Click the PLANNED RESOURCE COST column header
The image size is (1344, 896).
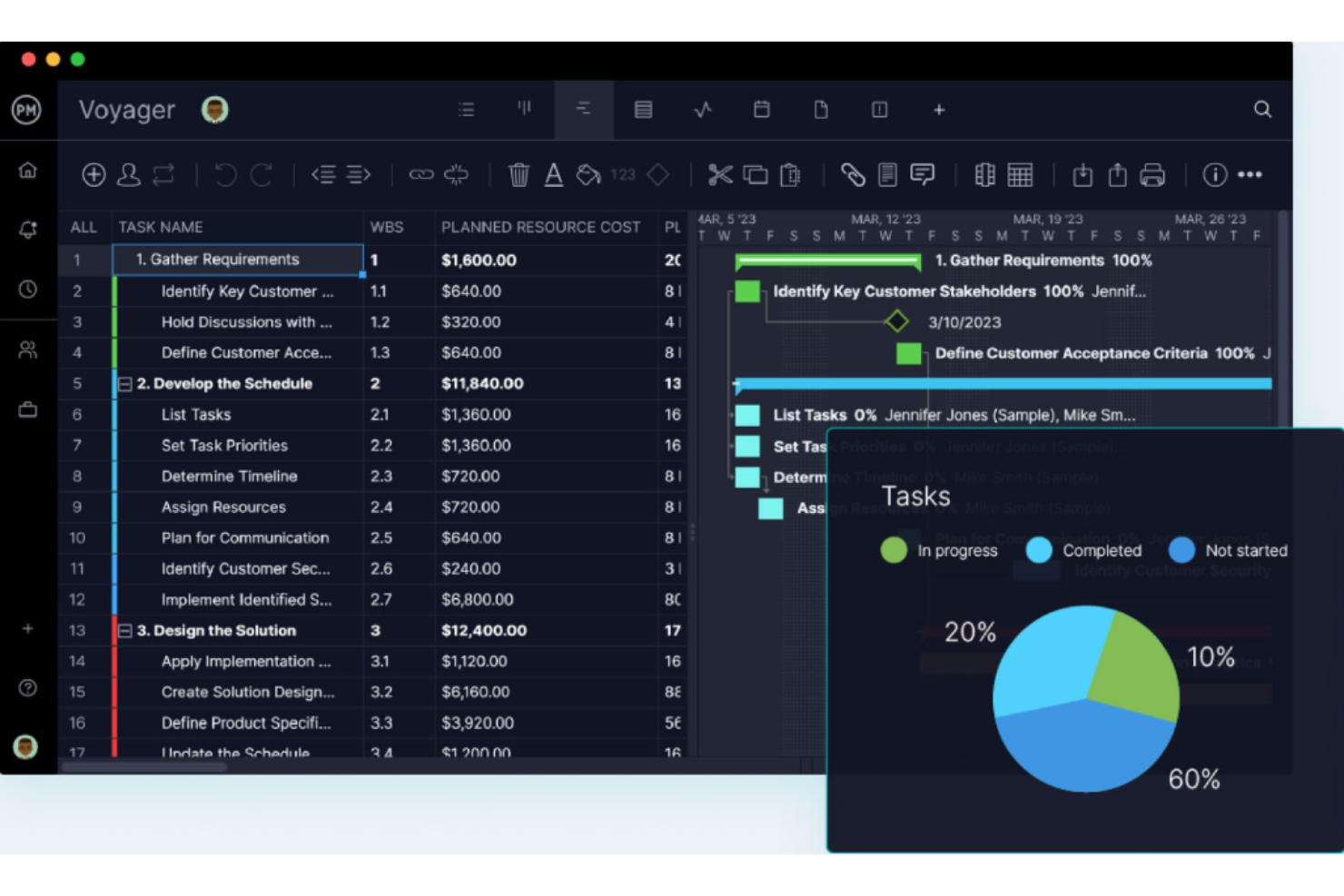point(540,227)
